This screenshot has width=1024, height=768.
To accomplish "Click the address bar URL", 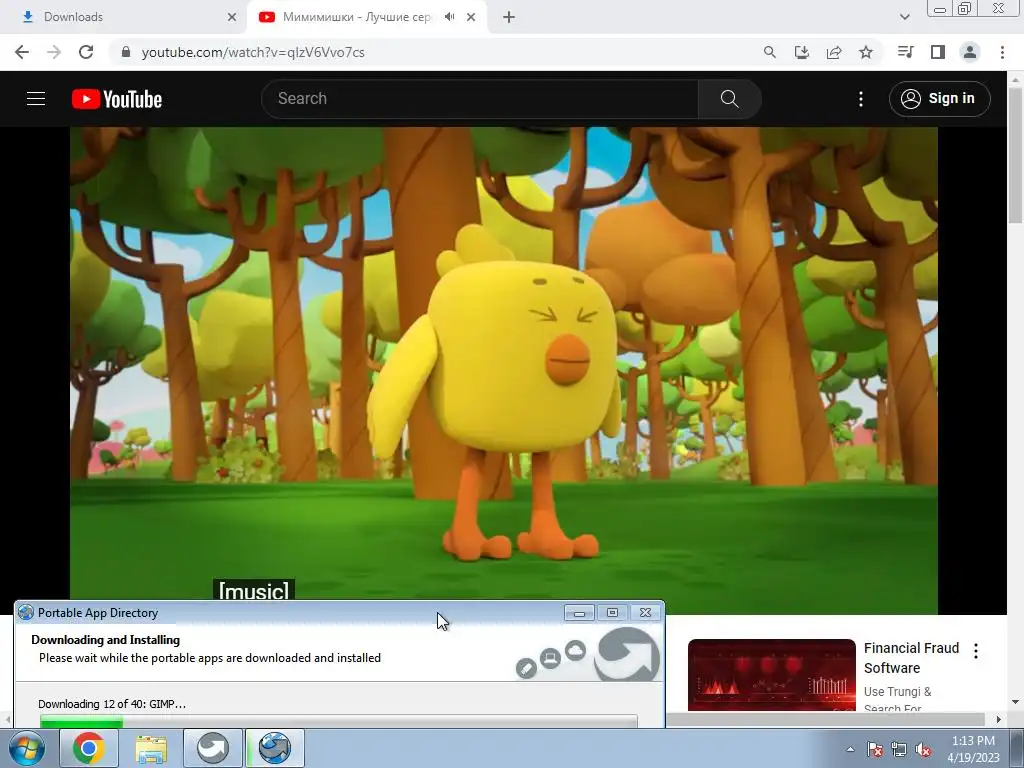I will (x=253, y=52).
